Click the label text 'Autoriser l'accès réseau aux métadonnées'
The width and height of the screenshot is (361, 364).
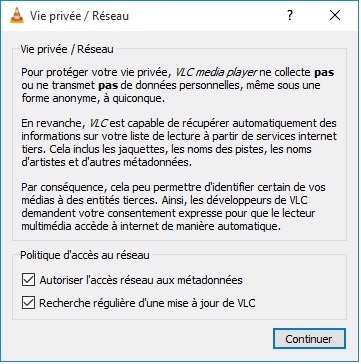[141, 280]
